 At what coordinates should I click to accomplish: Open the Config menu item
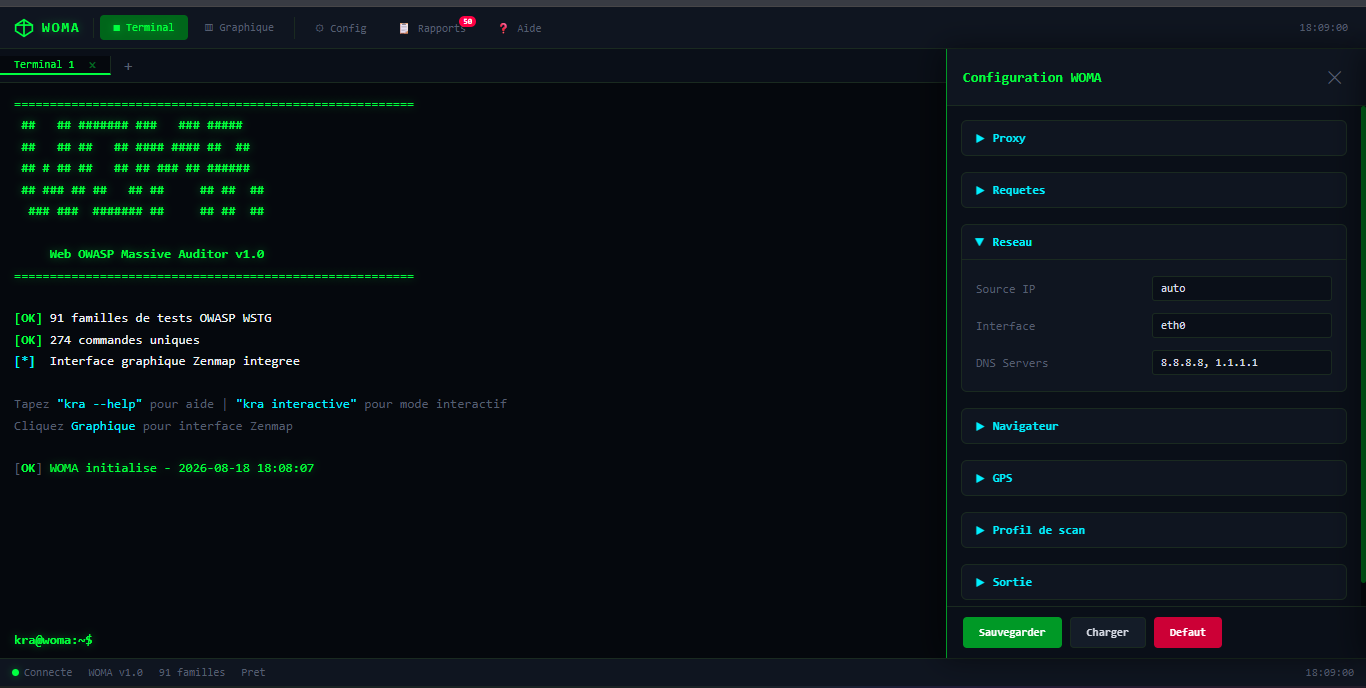[x=341, y=28]
